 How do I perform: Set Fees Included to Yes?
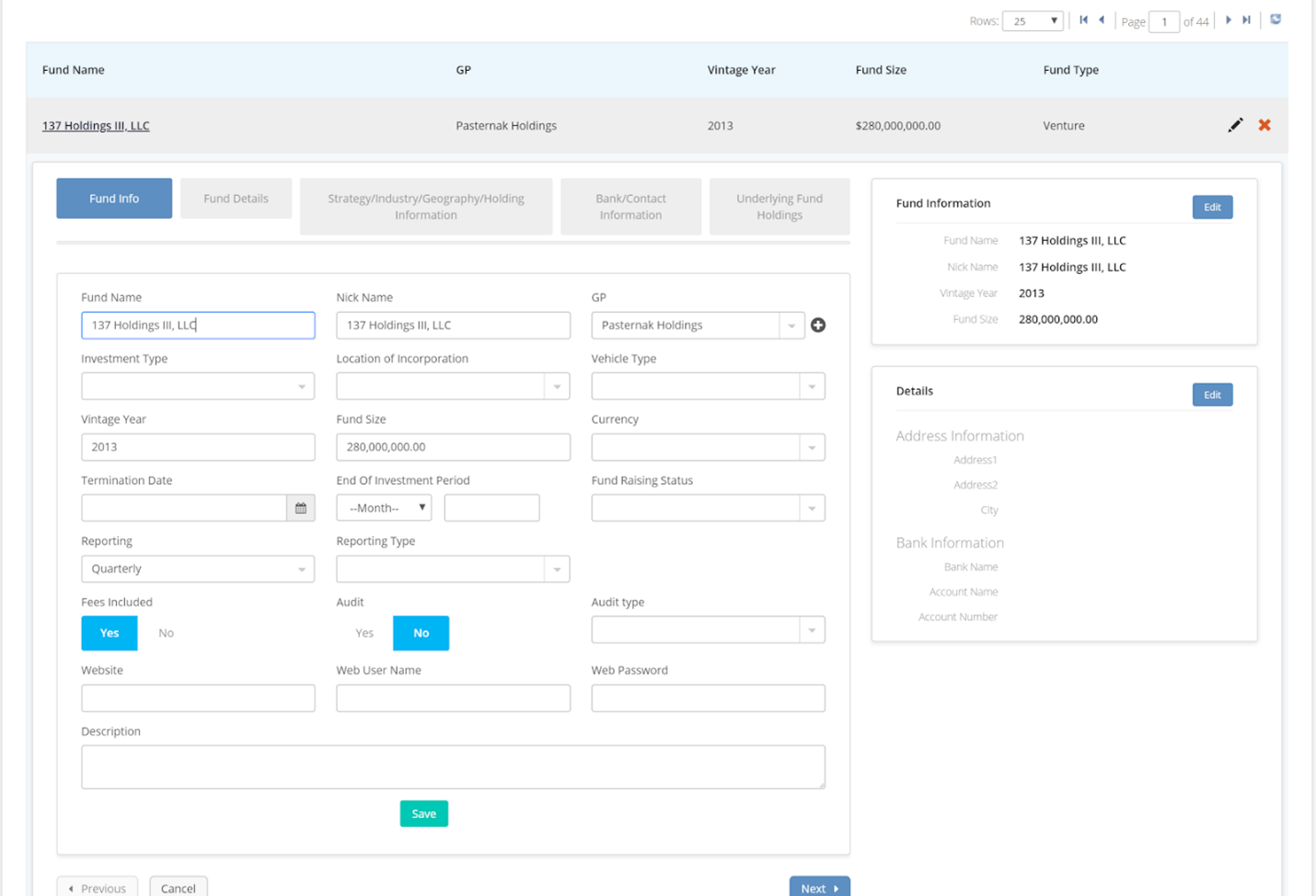tap(110, 633)
